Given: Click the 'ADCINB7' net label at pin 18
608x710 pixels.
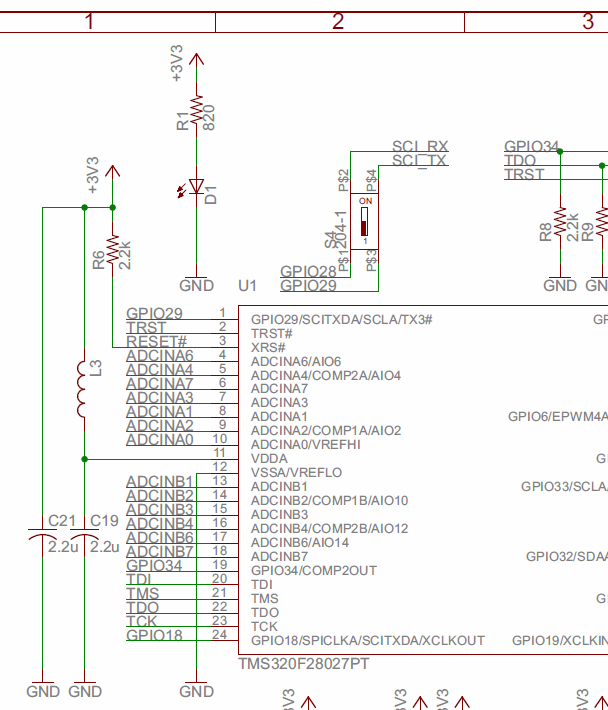Looking at the screenshot, I should point(160,552).
